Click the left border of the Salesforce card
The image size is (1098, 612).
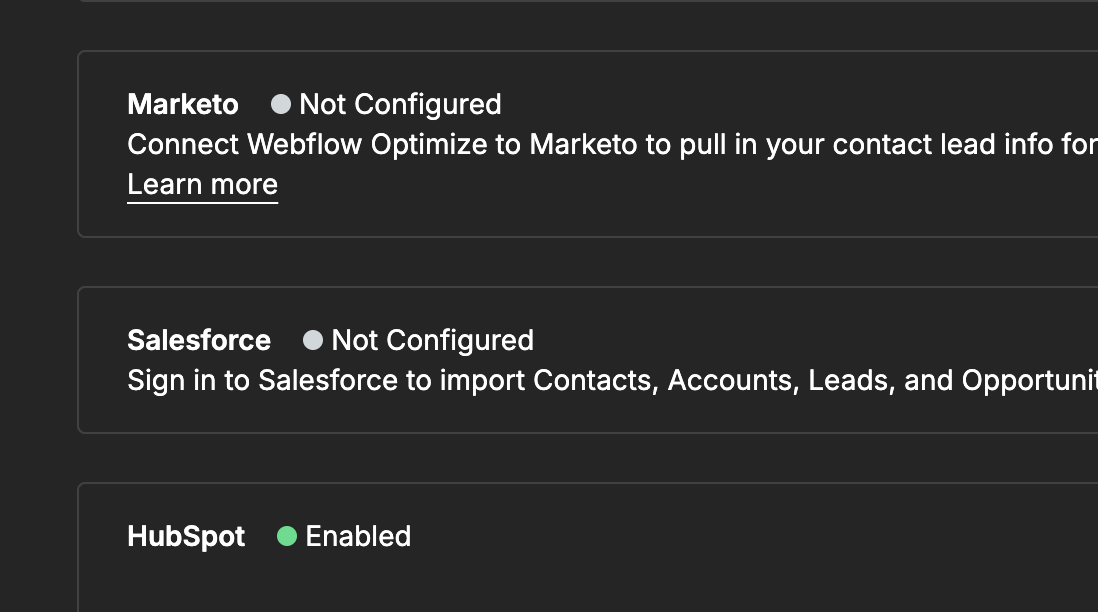78,360
